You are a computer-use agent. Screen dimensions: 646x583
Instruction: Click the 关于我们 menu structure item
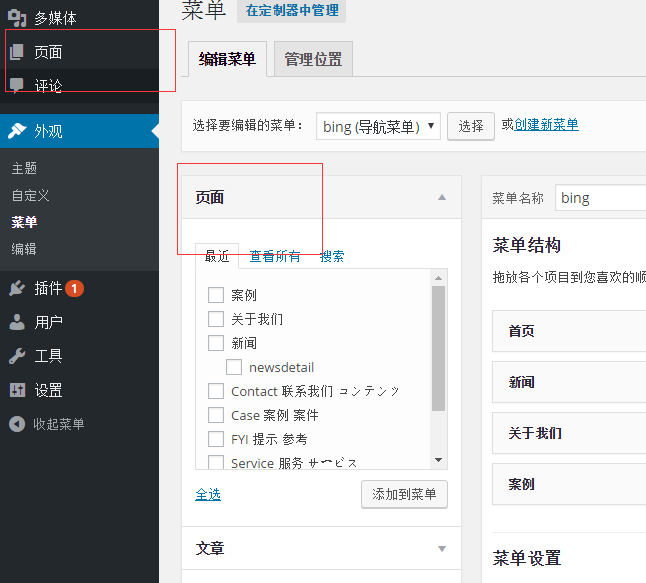tap(569, 433)
